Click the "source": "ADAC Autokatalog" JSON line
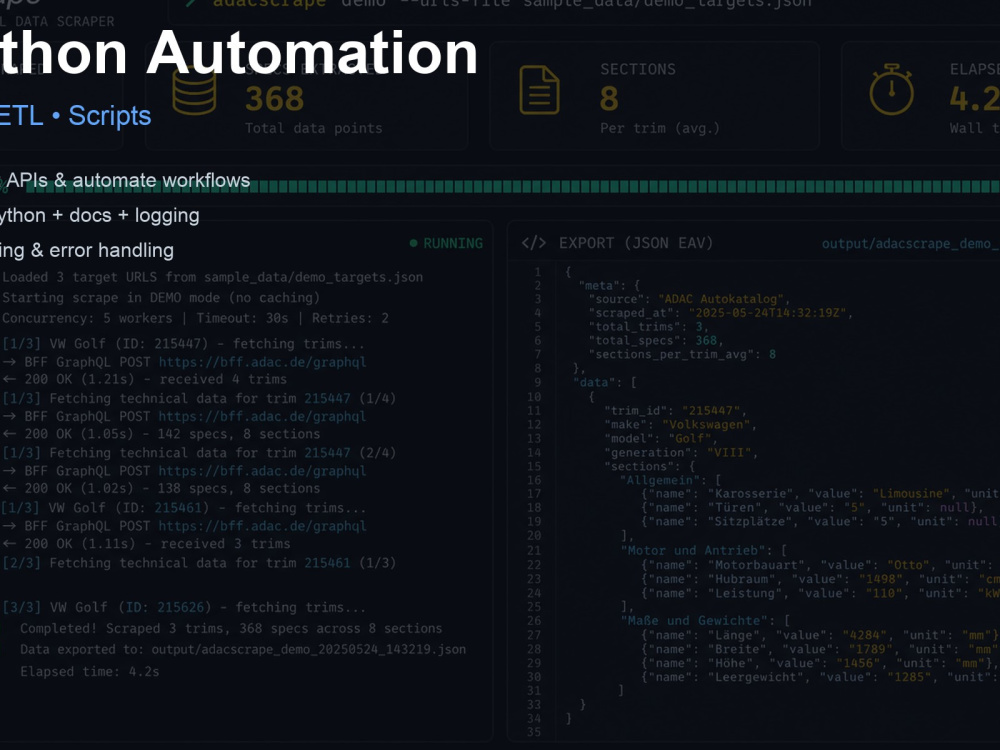1000x750 pixels. 689,299
